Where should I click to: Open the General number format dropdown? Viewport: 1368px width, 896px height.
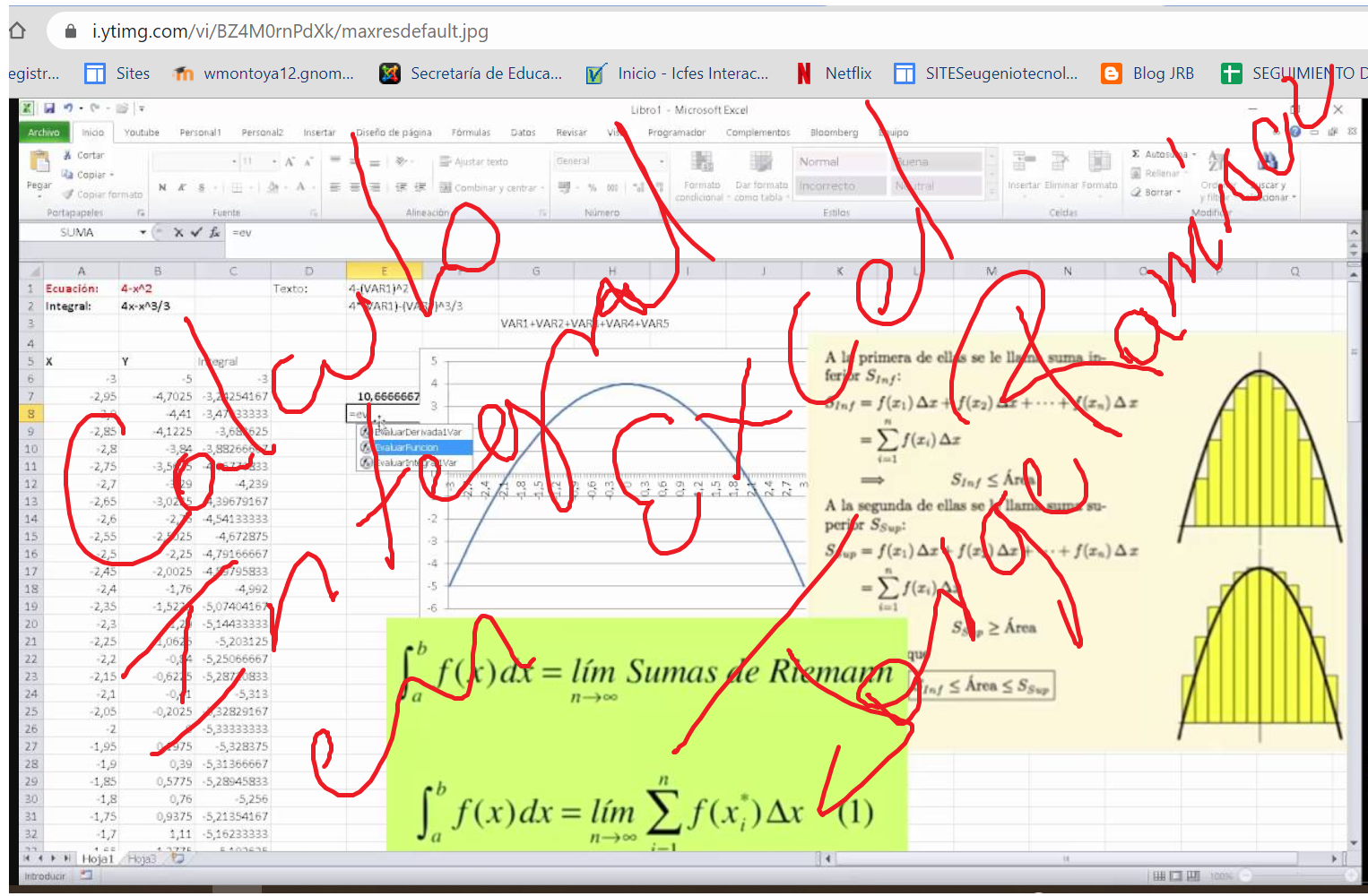(x=662, y=162)
